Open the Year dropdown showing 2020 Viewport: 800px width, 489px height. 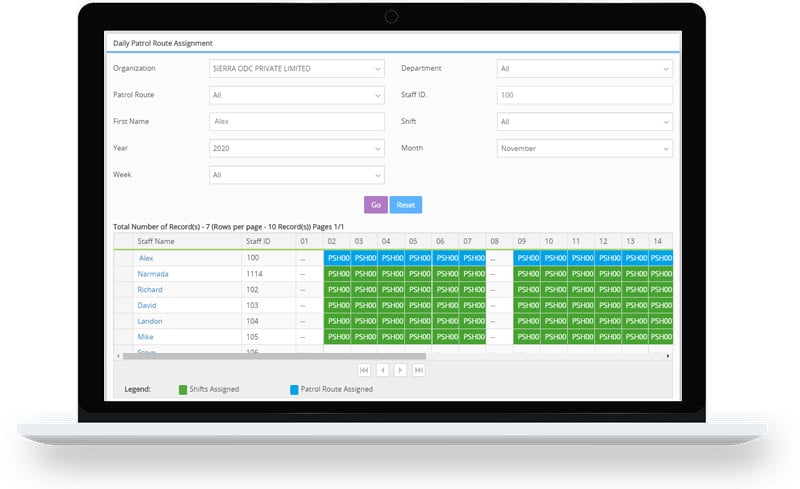pyautogui.click(x=296, y=148)
